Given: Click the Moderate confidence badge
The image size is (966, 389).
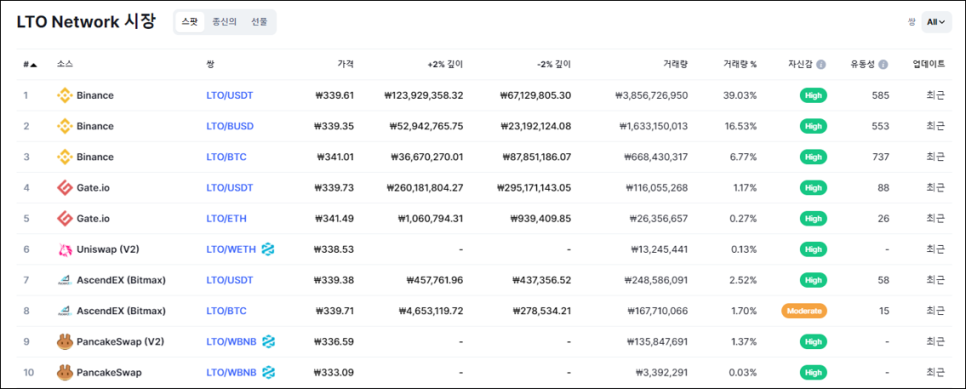Looking at the screenshot, I should click(804, 311).
